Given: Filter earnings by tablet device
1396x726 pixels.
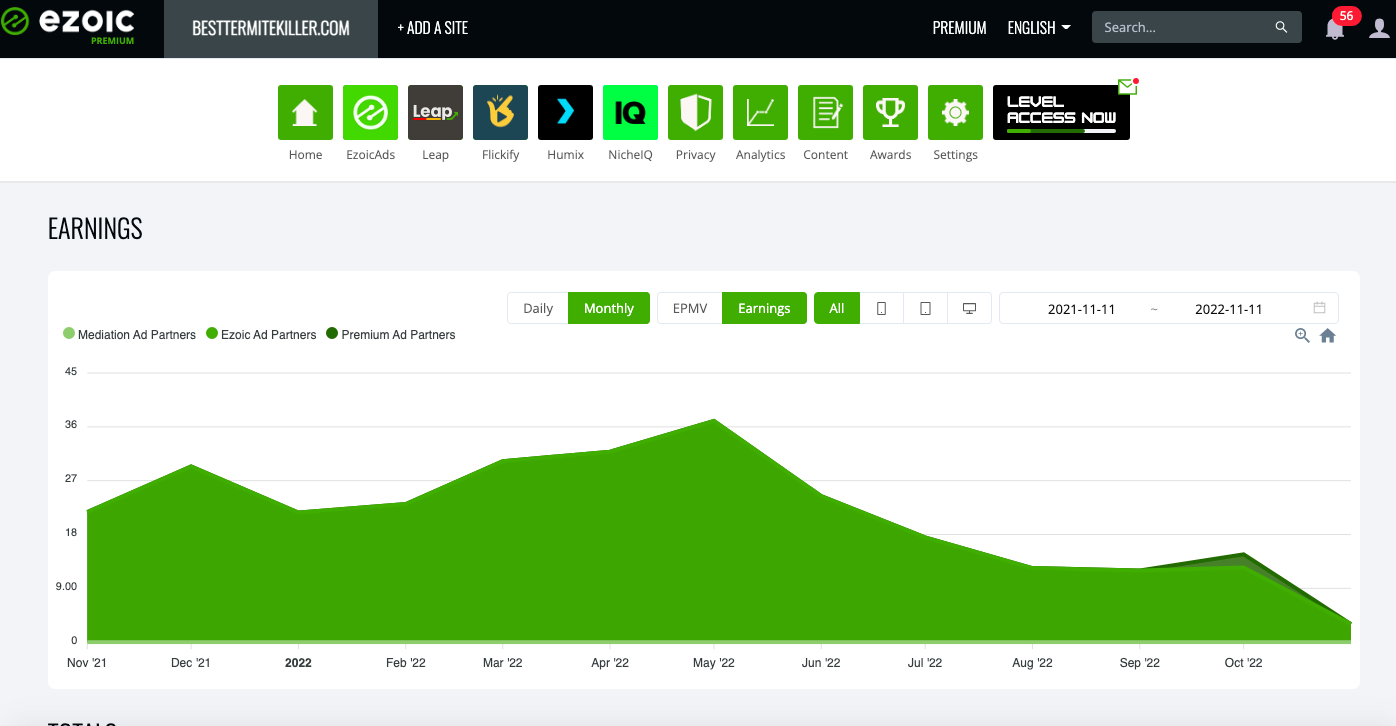Looking at the screenshot, I should point(925,308).
